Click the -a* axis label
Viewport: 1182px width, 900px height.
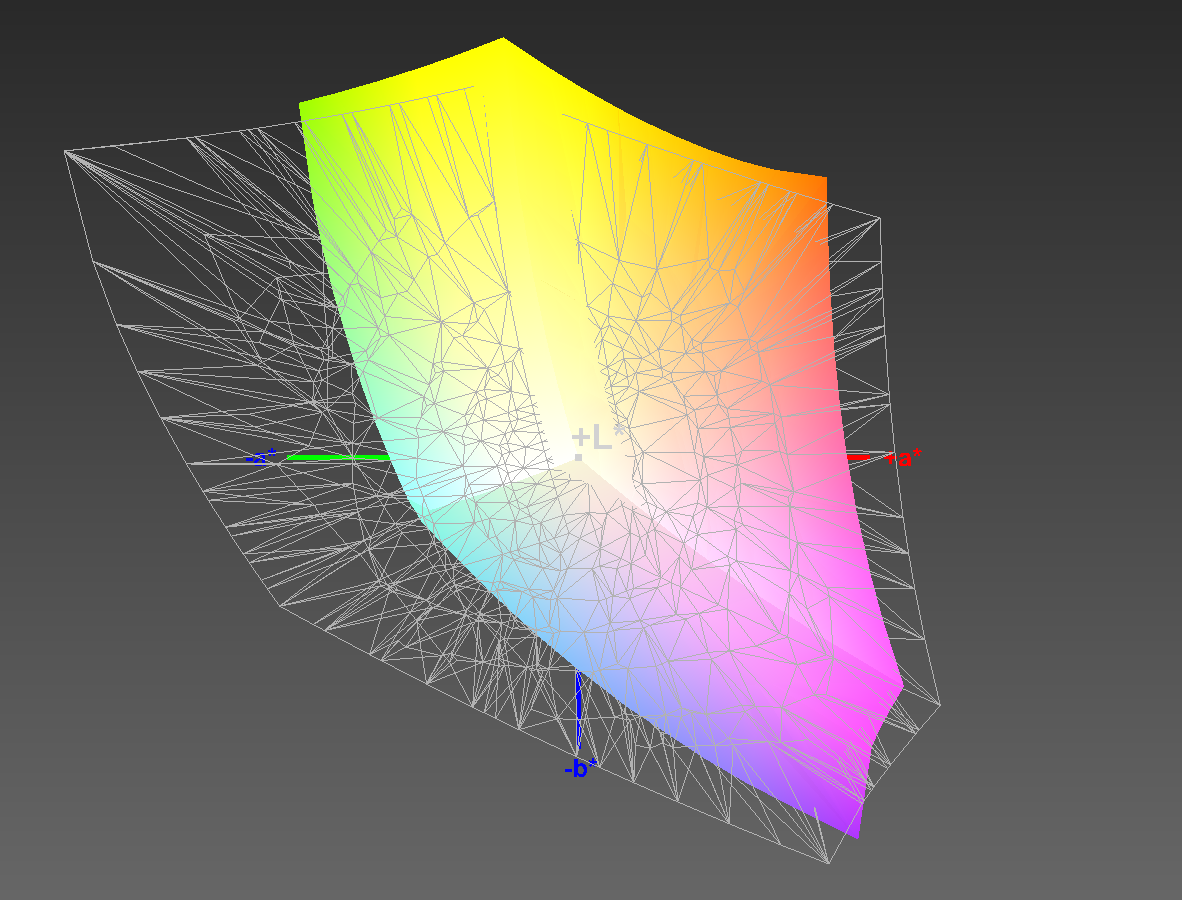click(262, 457)
